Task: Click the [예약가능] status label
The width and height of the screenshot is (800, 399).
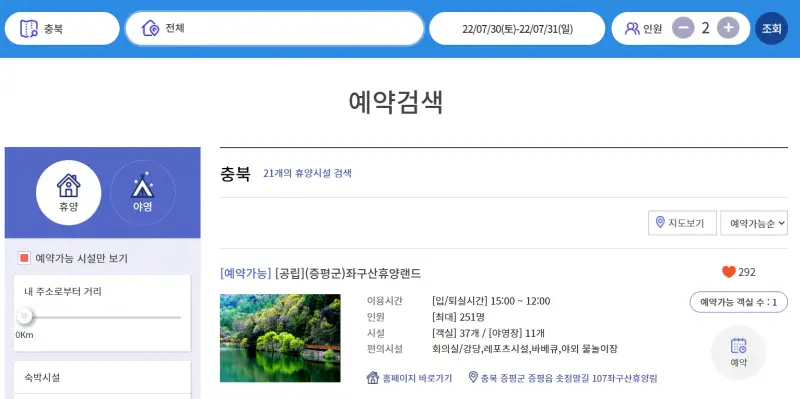Action: pyautogui.click(x=245, y=273)
